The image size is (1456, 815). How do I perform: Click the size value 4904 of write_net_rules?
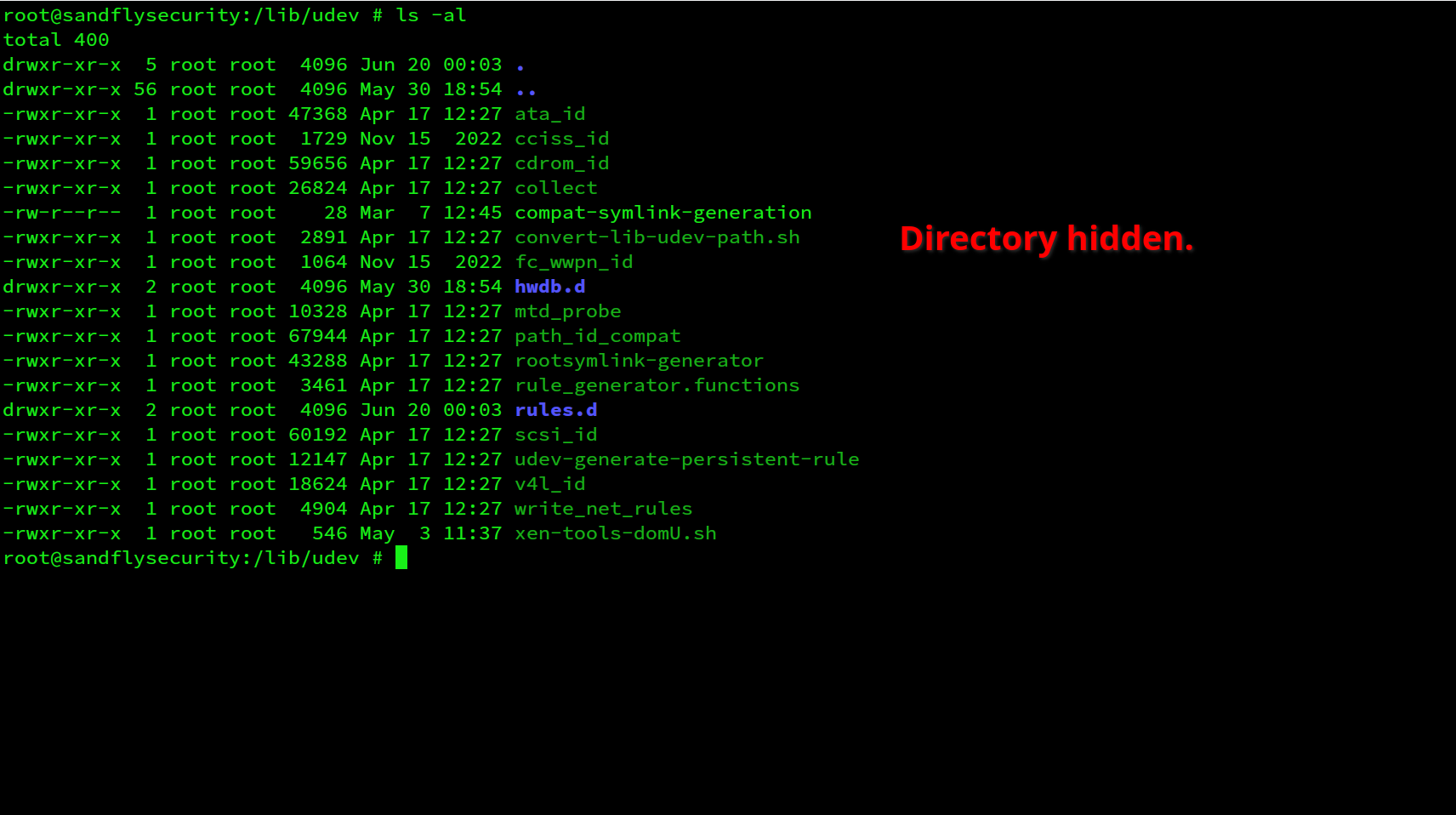pyautogui.click(x=323, y=509)
